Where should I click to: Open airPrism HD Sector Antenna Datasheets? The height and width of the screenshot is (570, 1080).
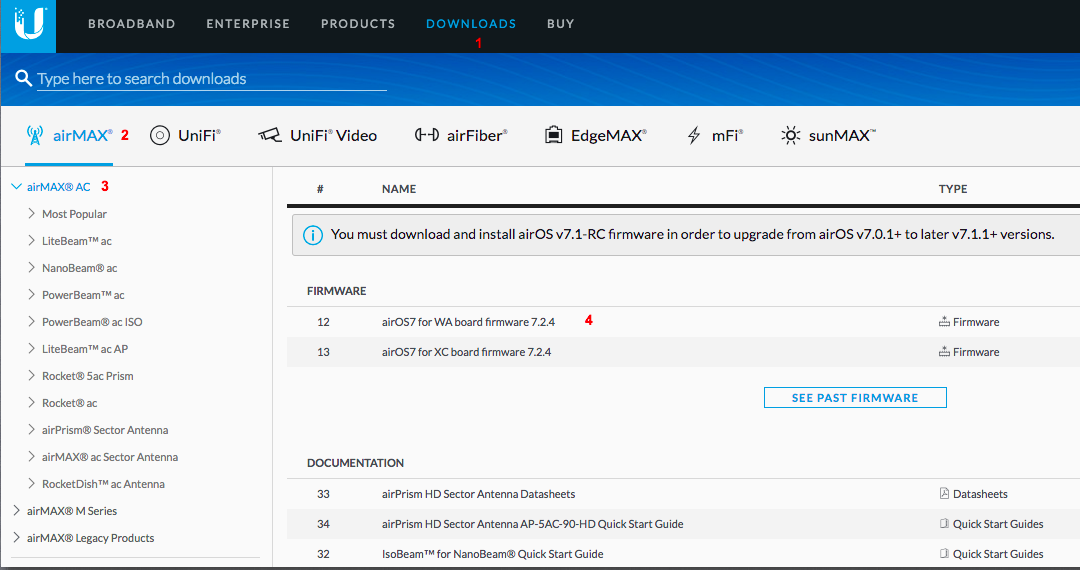(x=479, y=494)
